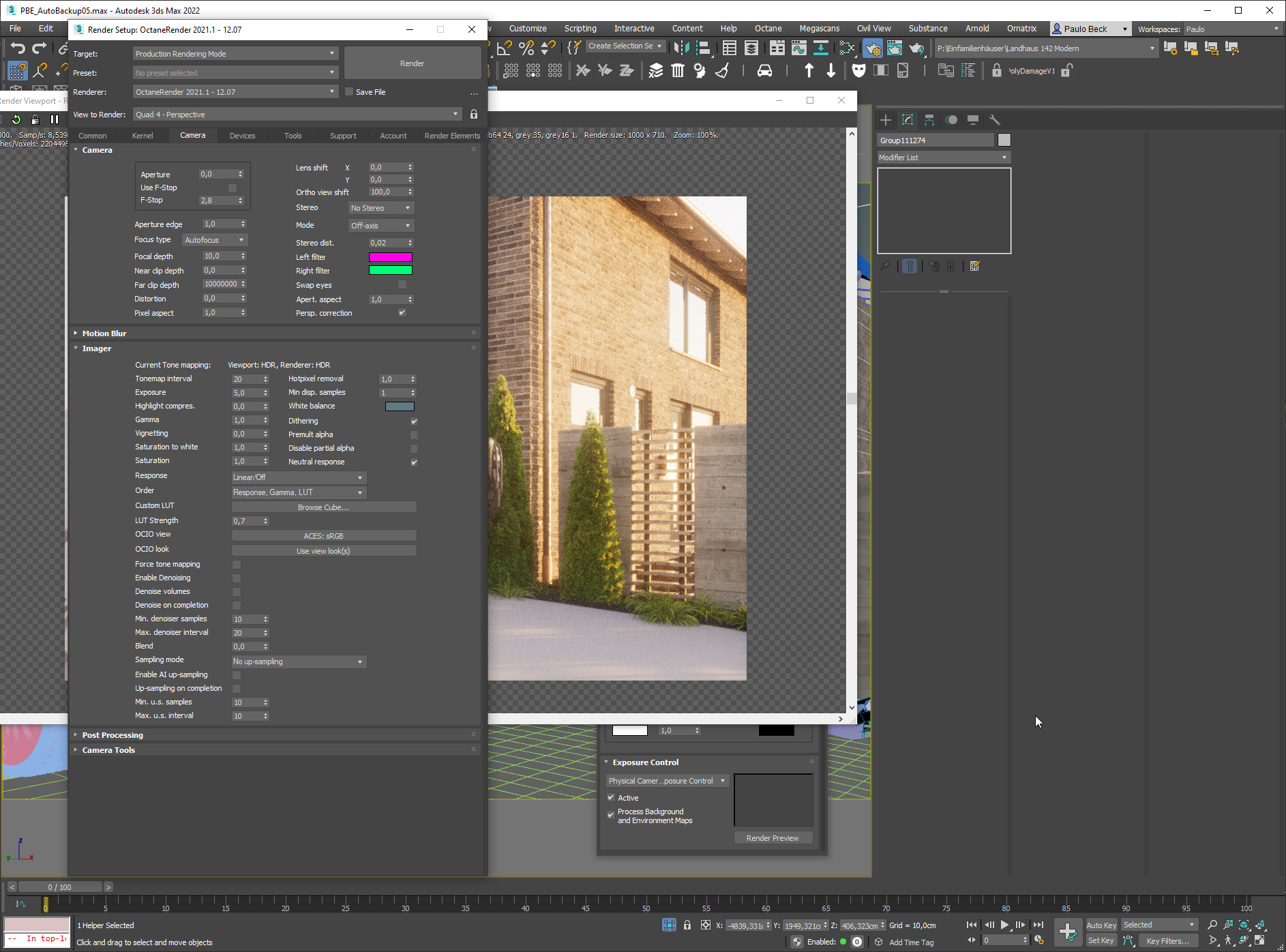Open the Rendered Frame Window icon
This screenshot has height=952, width=1286.
point(895,48)
